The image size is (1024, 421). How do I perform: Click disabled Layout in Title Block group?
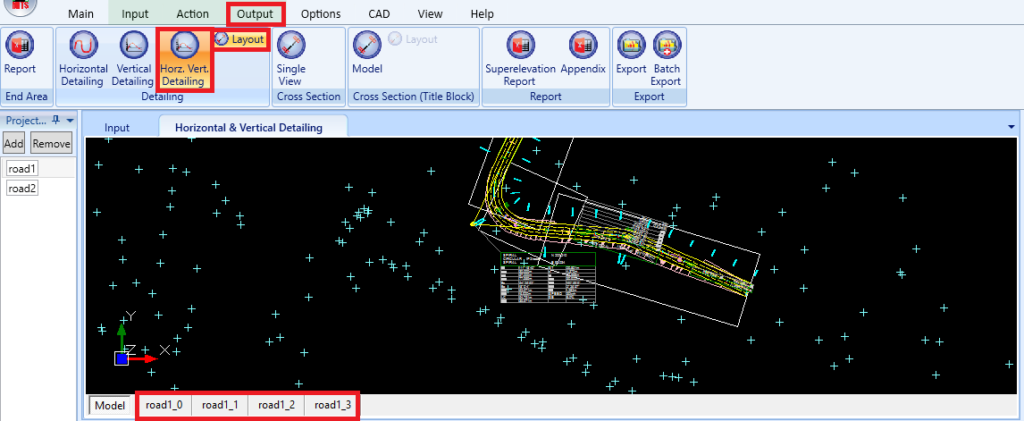coord(413,39)
